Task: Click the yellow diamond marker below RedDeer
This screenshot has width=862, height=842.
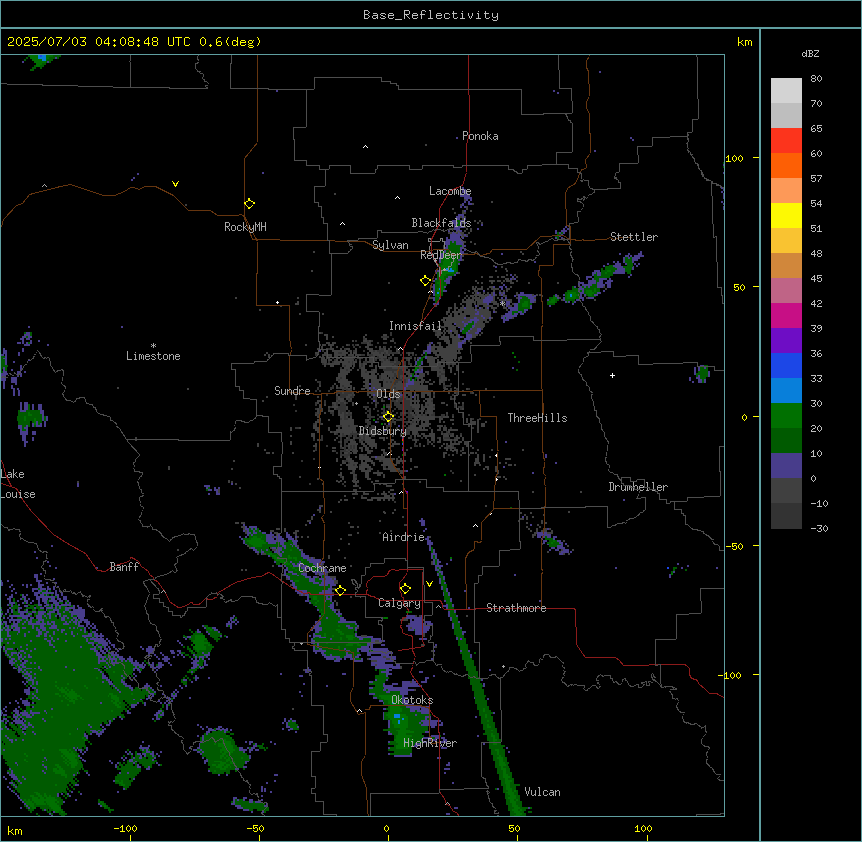Action: click(x=425, y=280)
